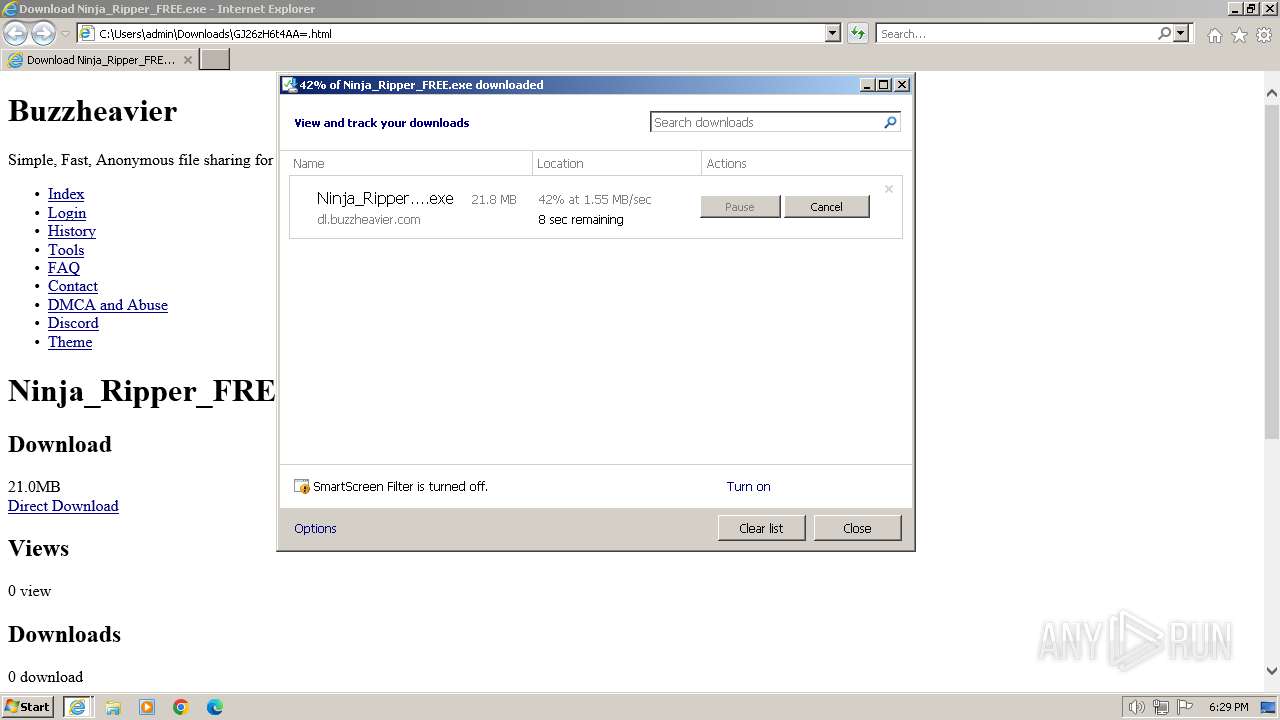Open Favorites with the star icon
Screen dimensions: 1280x720
coord(1239,35)
